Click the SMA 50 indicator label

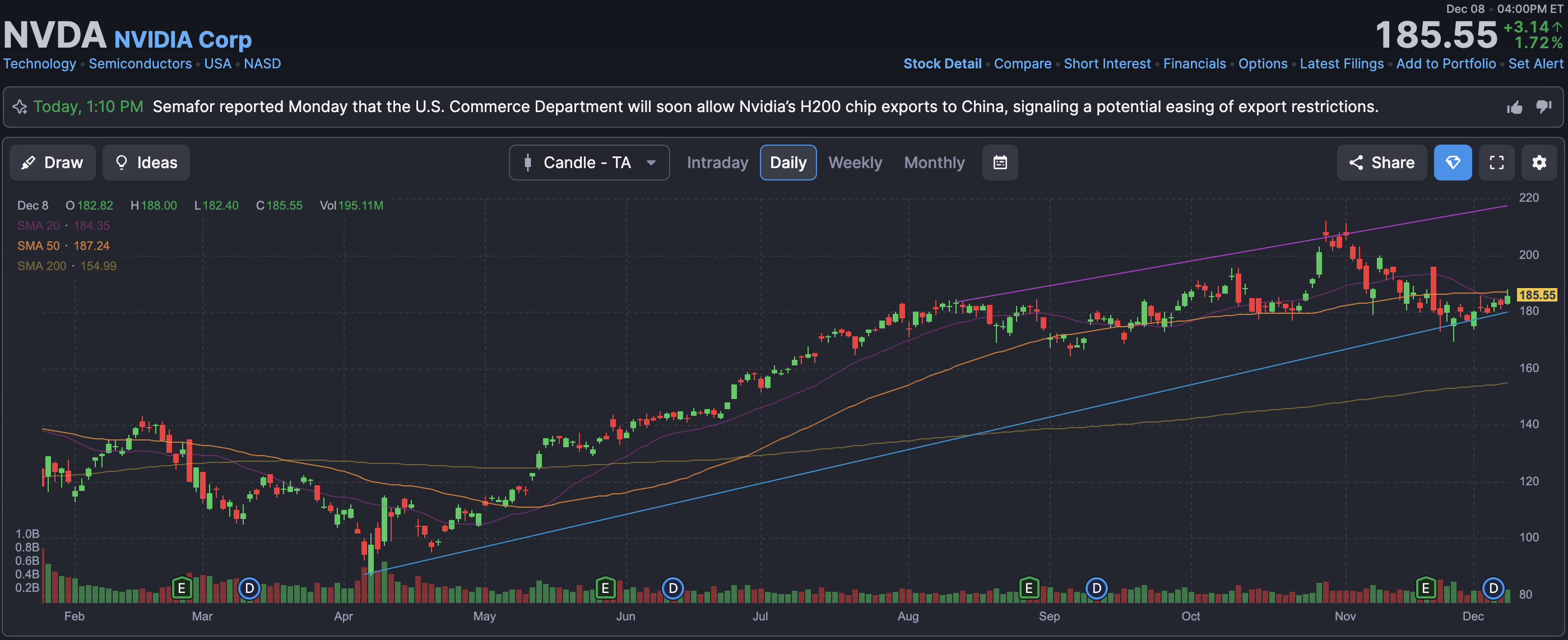coord(38,245)
